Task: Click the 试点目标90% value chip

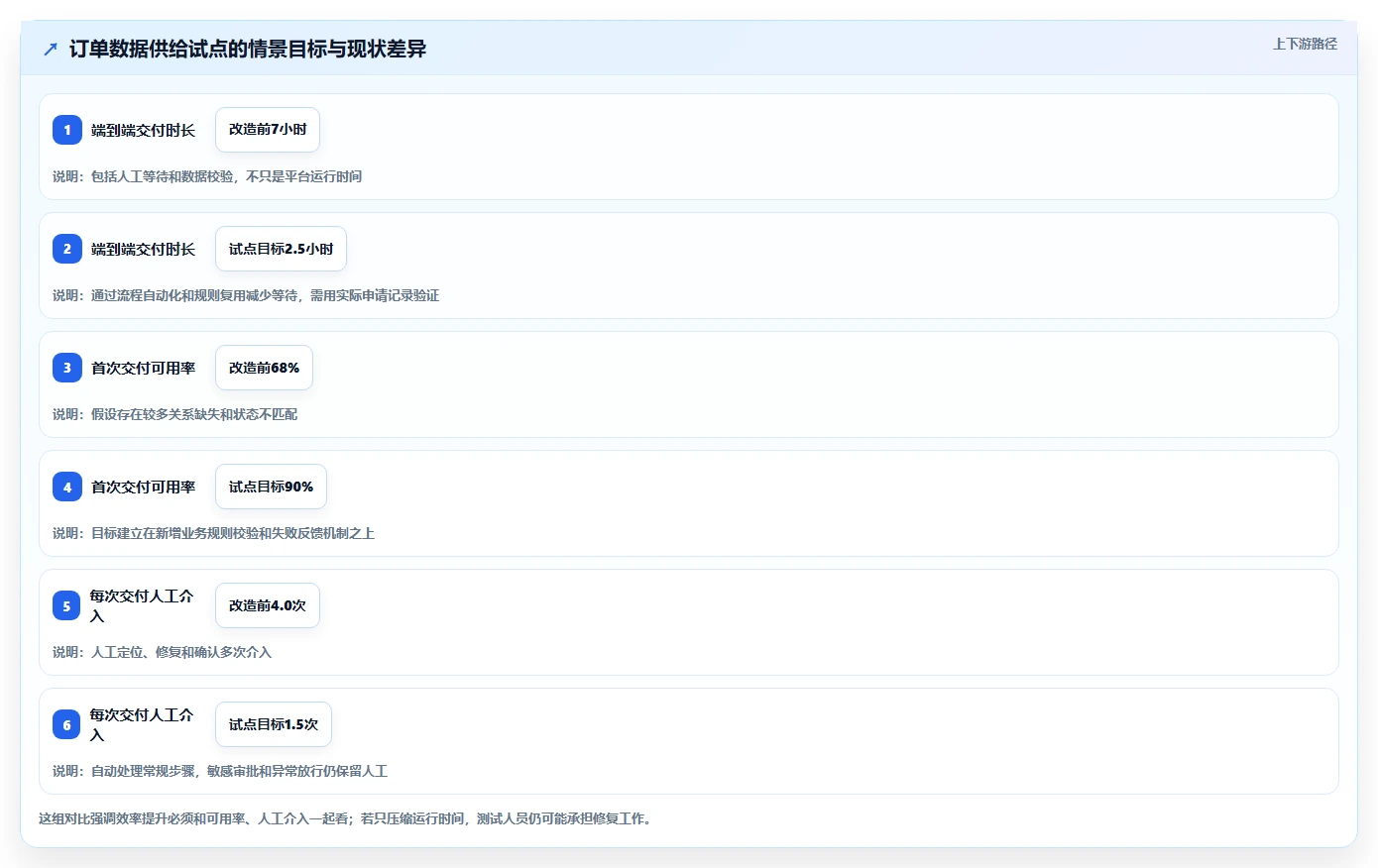Action: click(271, 487)
